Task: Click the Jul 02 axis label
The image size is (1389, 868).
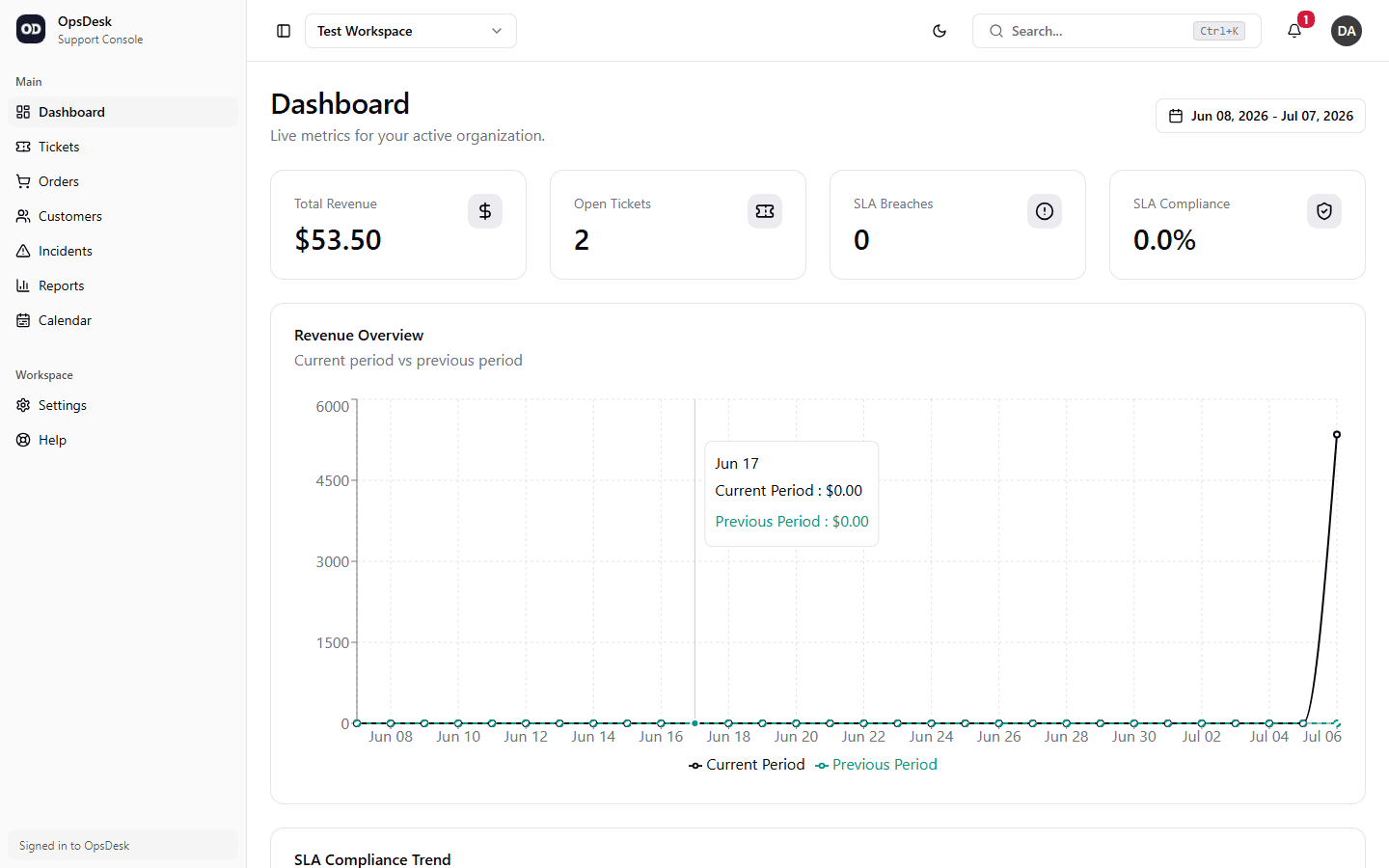Action: point(1202,737)
